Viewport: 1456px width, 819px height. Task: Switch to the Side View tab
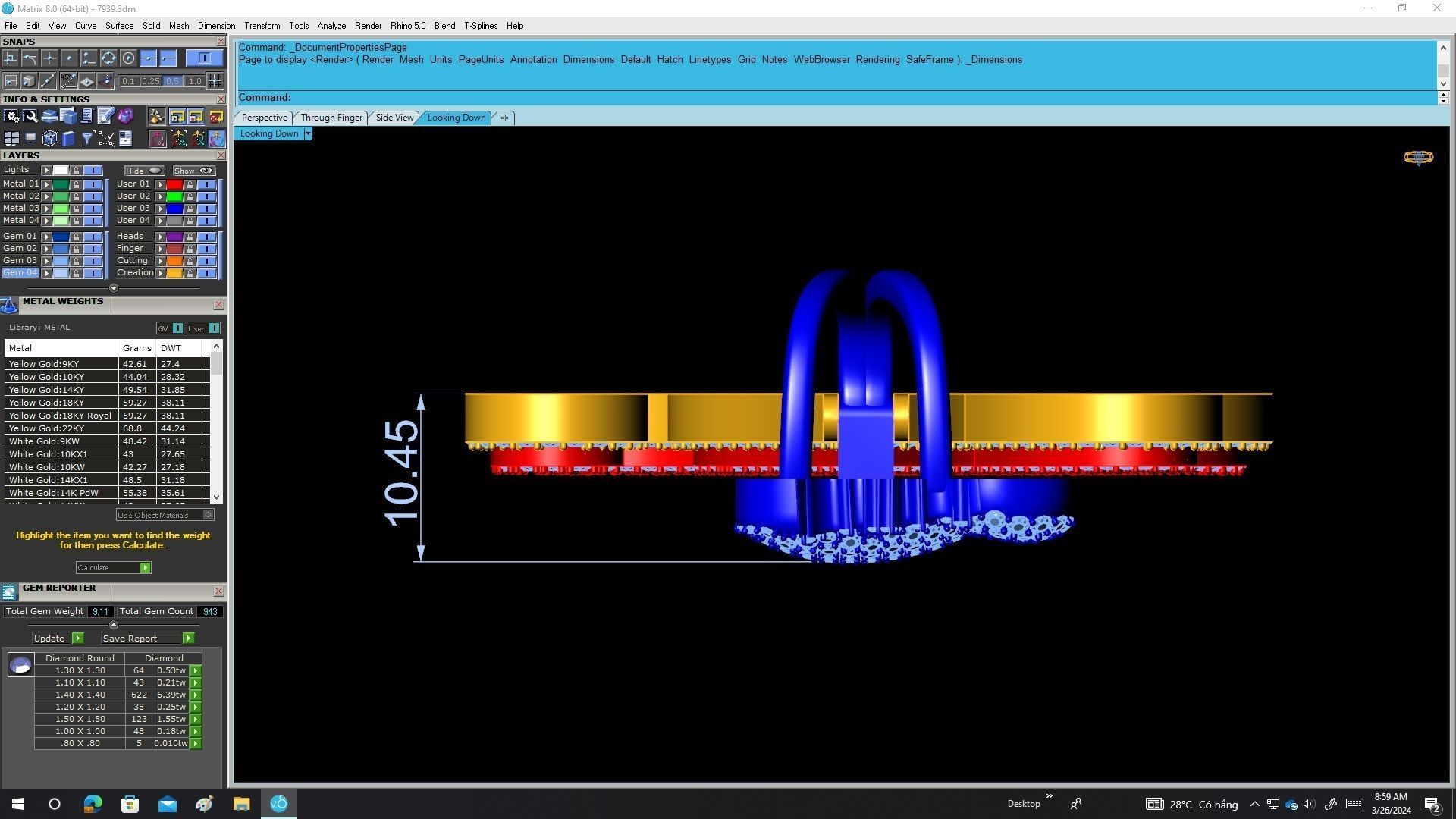coord(394,118)
